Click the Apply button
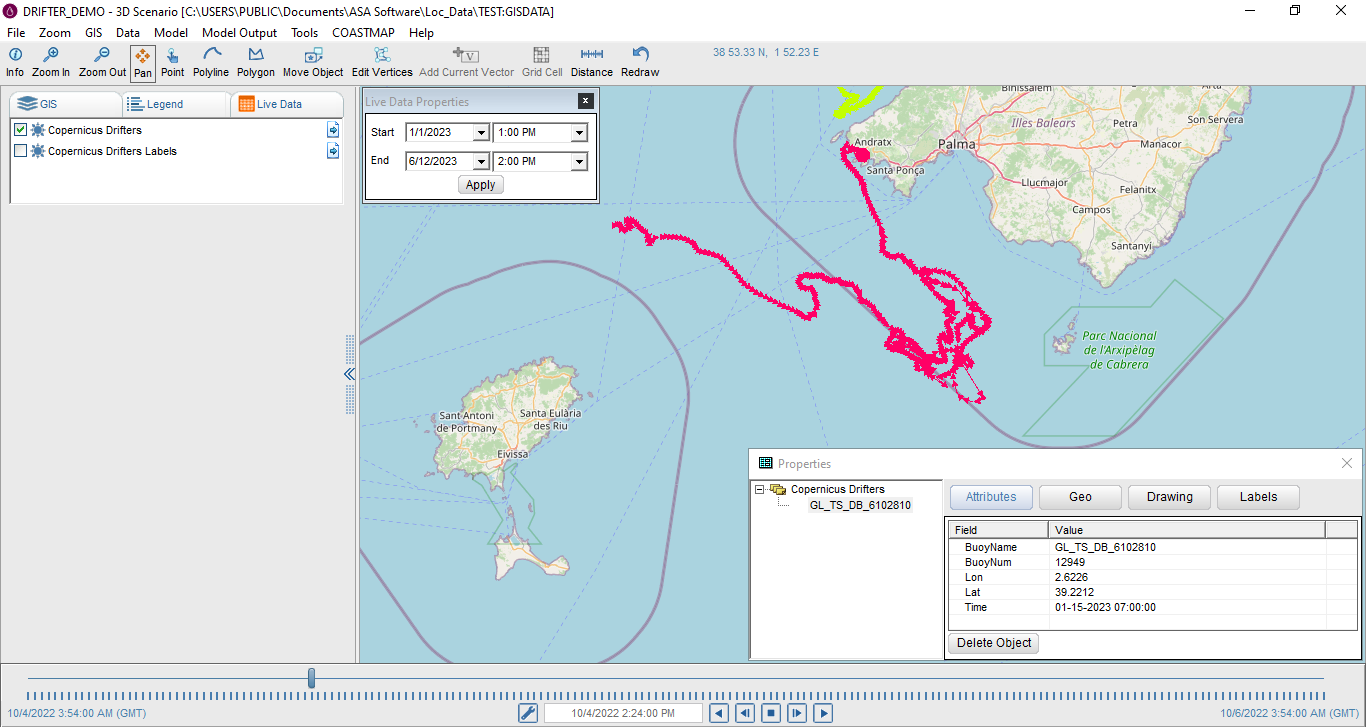1366x727 pixels. 480,185
